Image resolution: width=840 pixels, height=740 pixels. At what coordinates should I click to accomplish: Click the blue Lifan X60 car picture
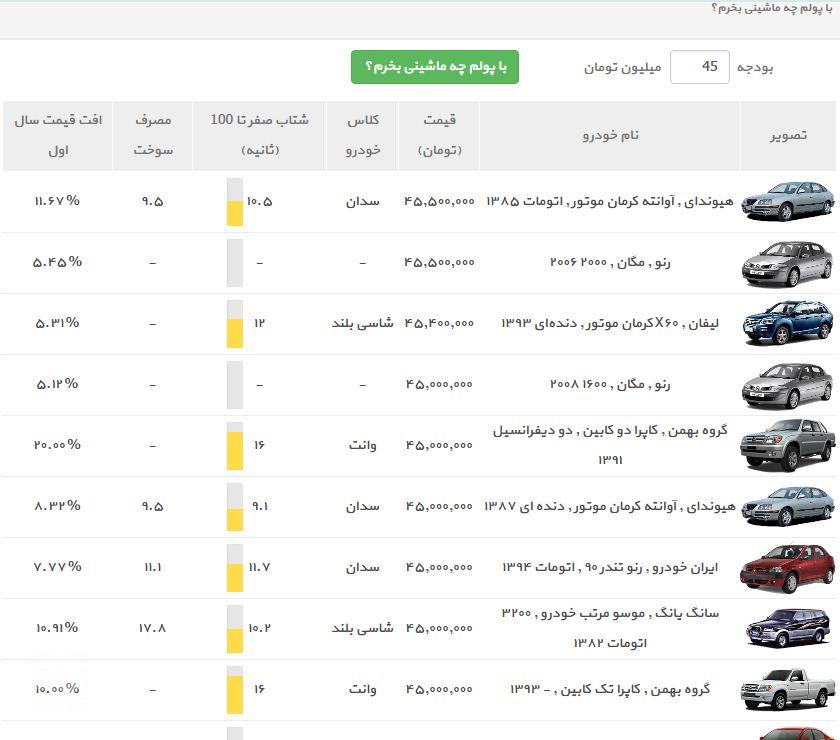pyautogui.click(x=787, y=324)
